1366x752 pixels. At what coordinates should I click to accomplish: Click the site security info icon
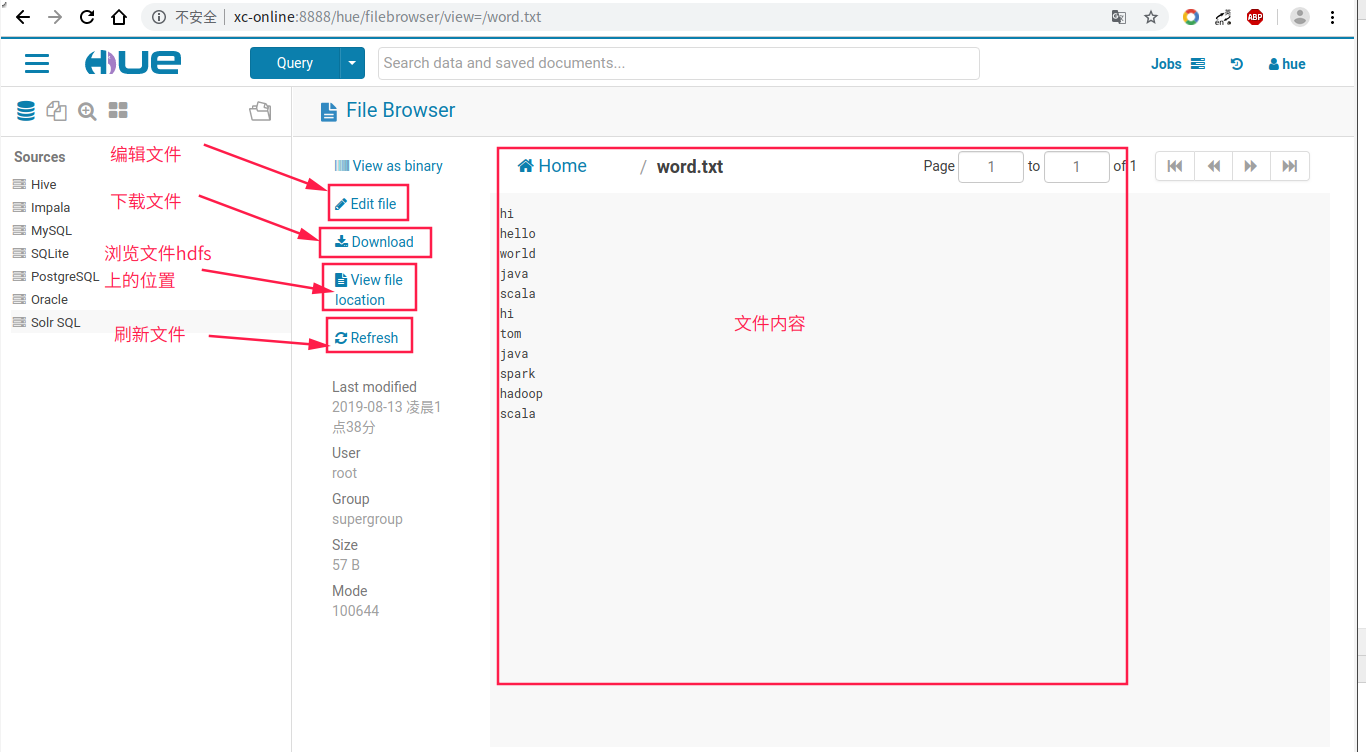pyautogui.click(x=160, y=17)
